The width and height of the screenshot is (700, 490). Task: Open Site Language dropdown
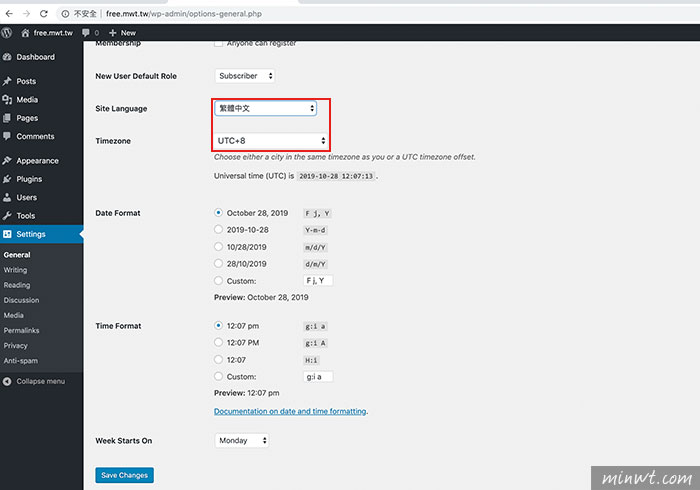266,108
